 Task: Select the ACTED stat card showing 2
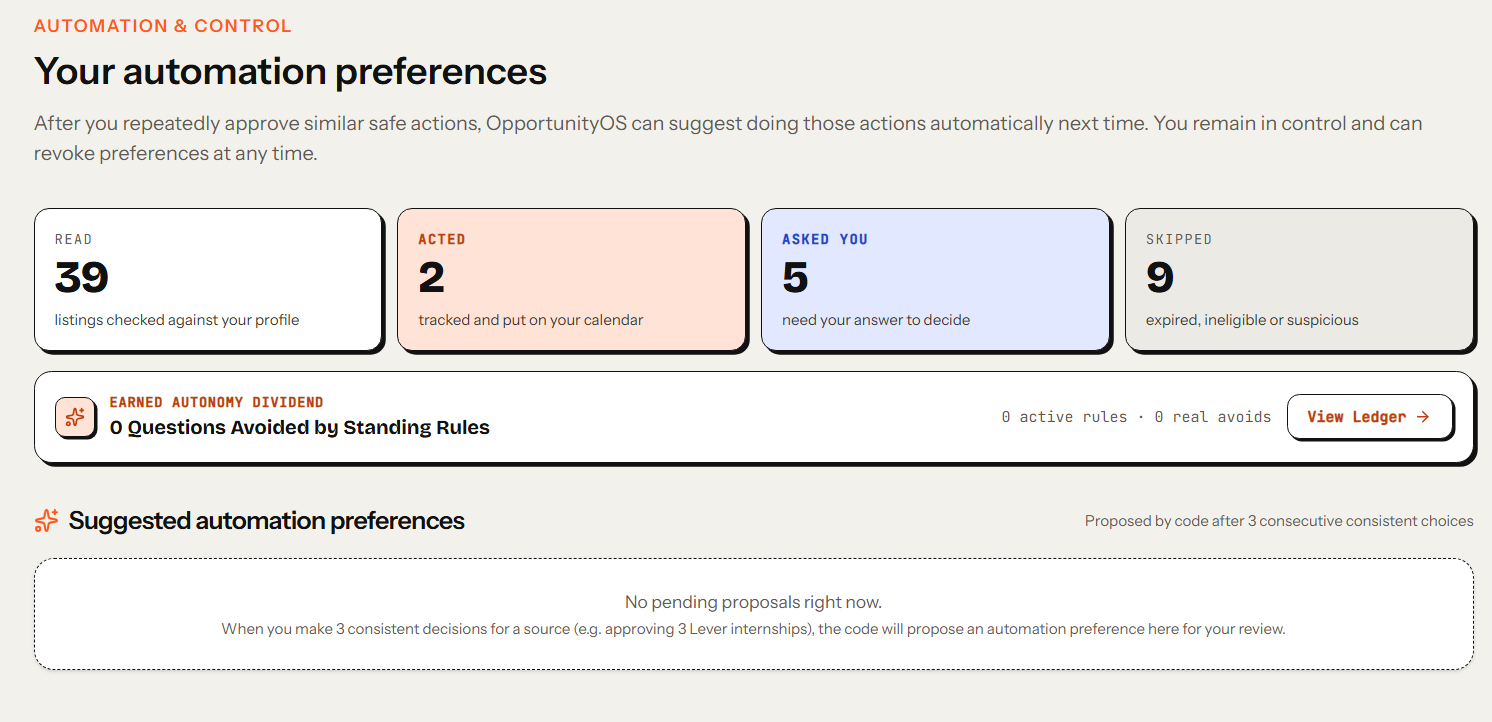(572, 280)
